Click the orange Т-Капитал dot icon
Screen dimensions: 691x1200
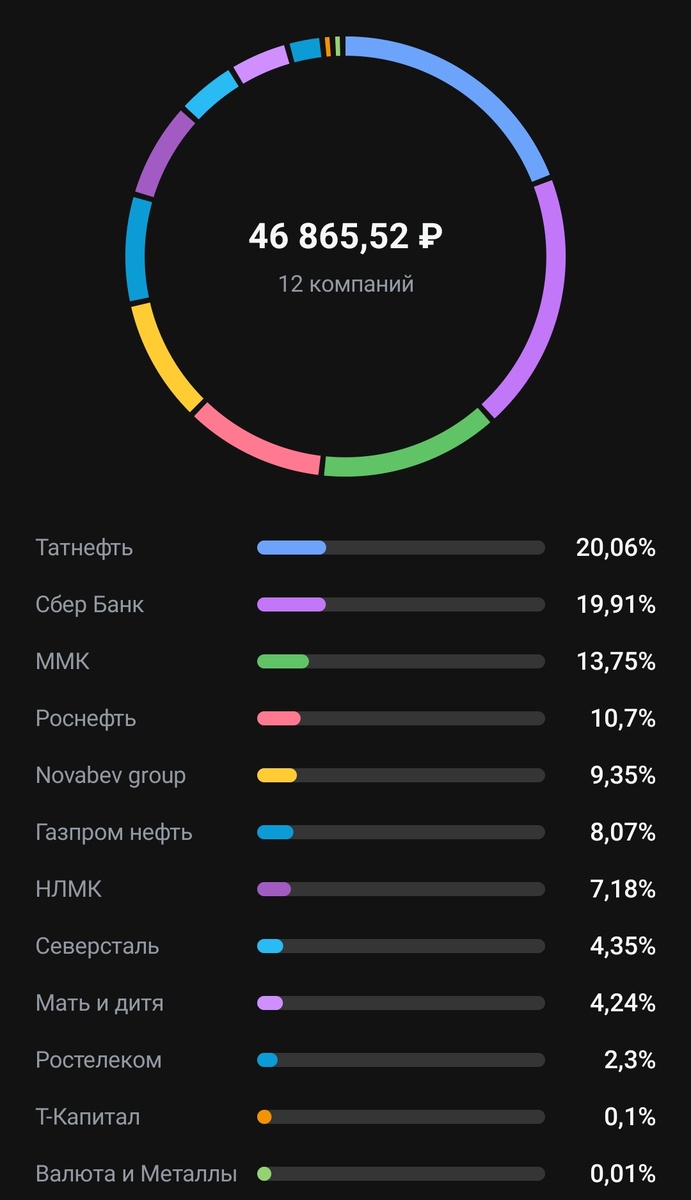265,1117
